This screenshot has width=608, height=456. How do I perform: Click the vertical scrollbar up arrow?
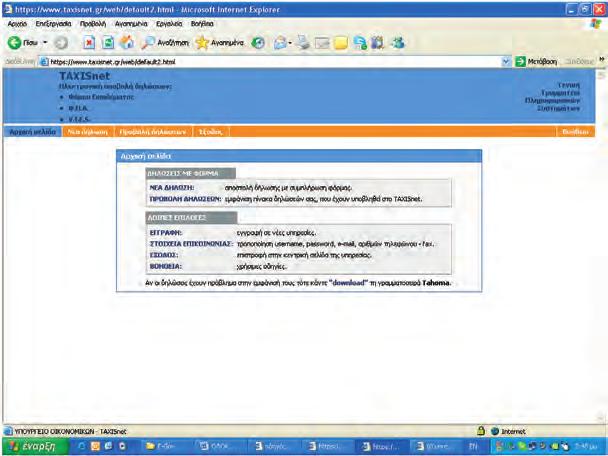(601, 74)
